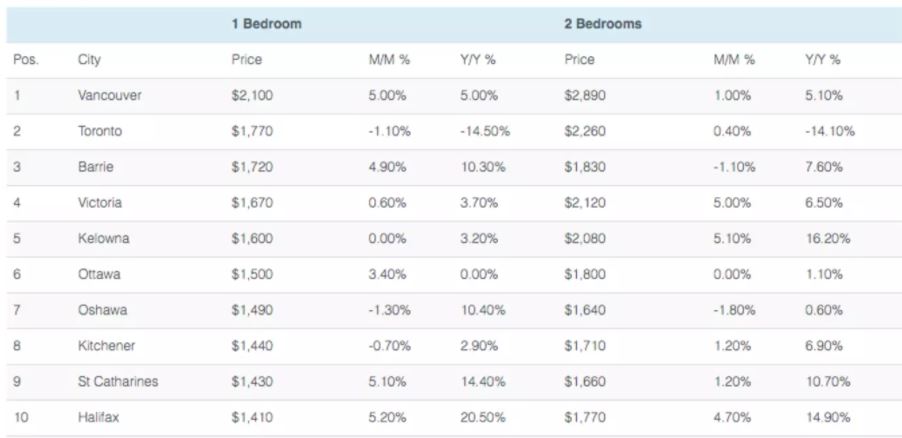The image size is (902, 438).
Task: Select the Victoria row city cell
Action: point(100,203)
